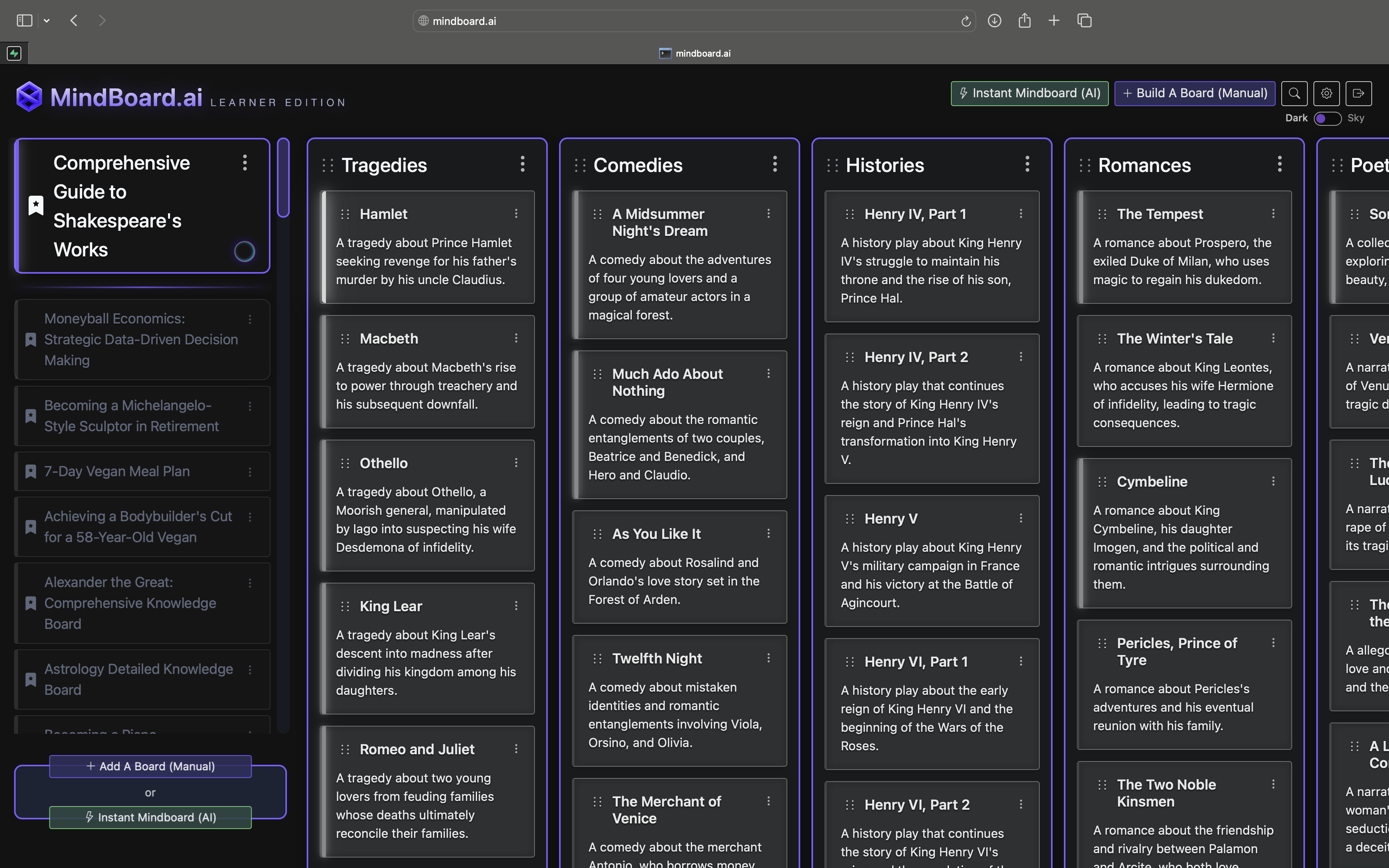Click Add A Board (Manual) button

click(150, 766)
